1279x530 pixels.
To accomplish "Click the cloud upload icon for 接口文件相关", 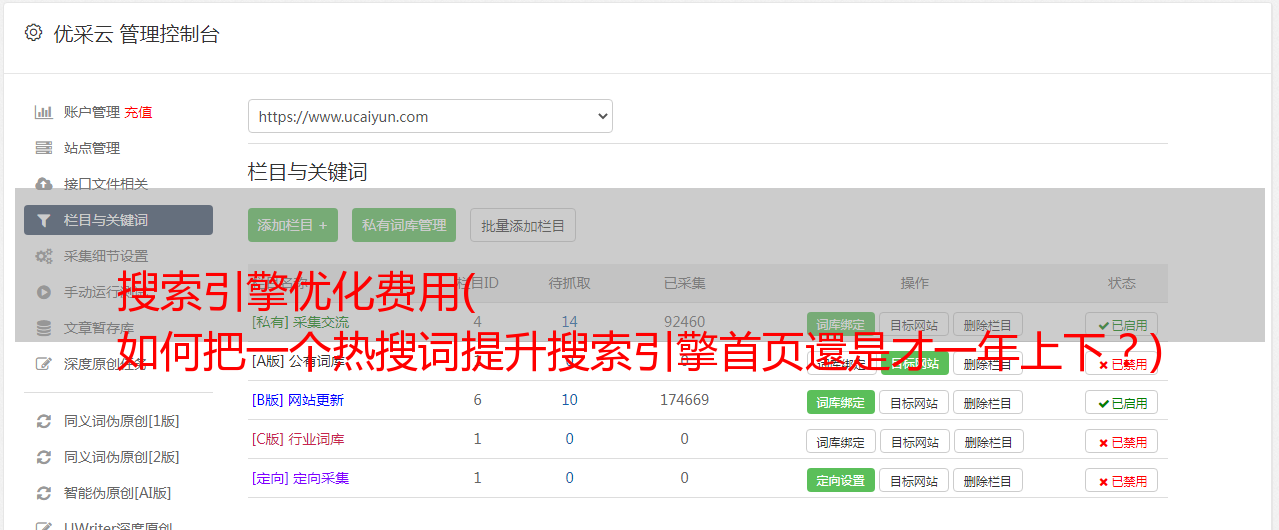I will tap(44, 184).
